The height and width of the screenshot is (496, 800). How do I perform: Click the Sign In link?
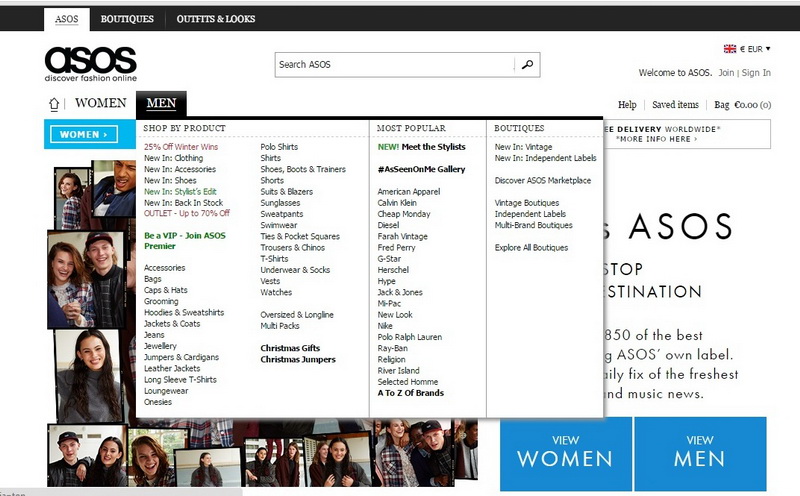point(756,73)
